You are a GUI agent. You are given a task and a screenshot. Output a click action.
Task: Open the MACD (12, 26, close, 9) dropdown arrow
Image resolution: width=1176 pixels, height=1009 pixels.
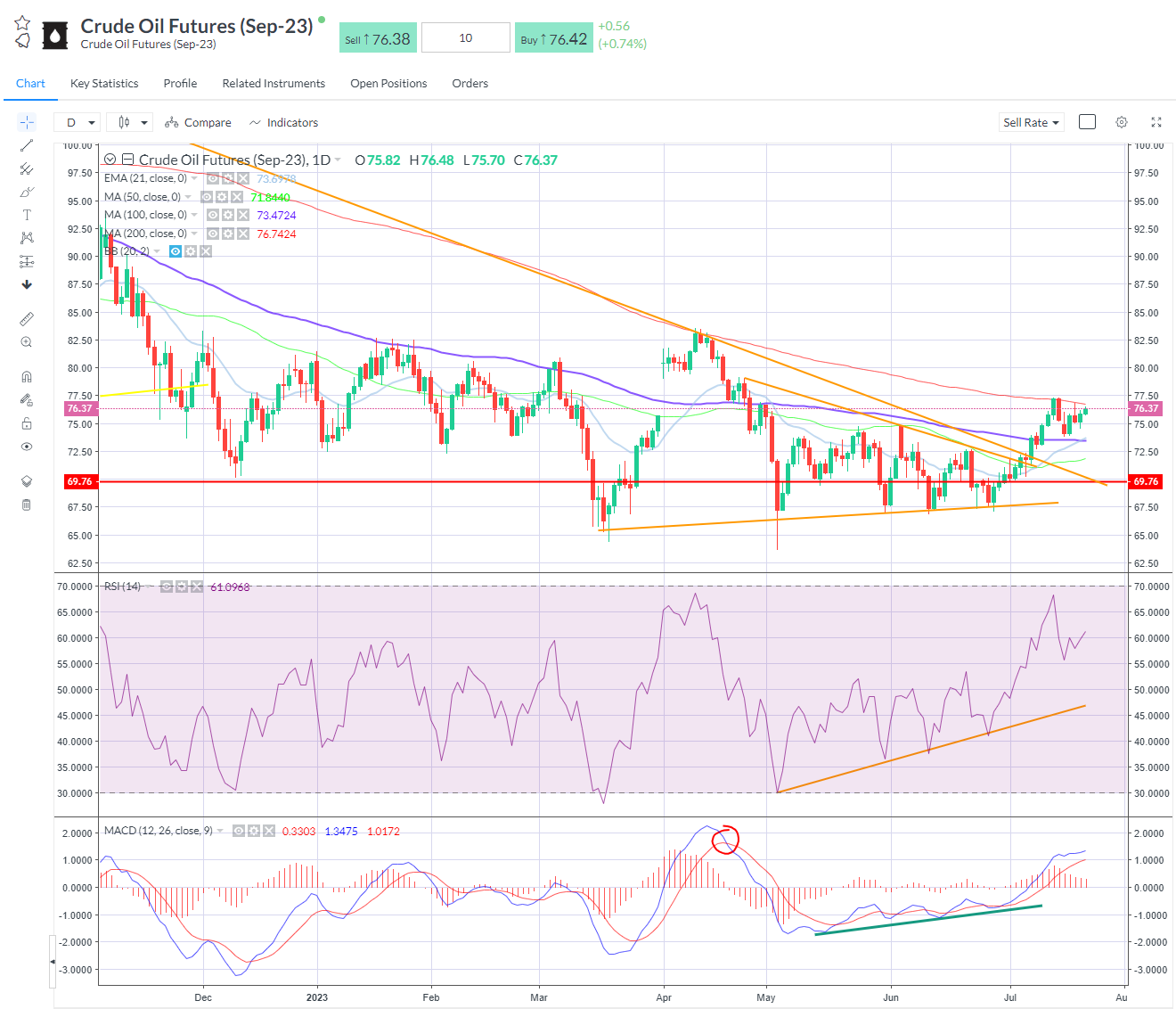coord(220,831)
